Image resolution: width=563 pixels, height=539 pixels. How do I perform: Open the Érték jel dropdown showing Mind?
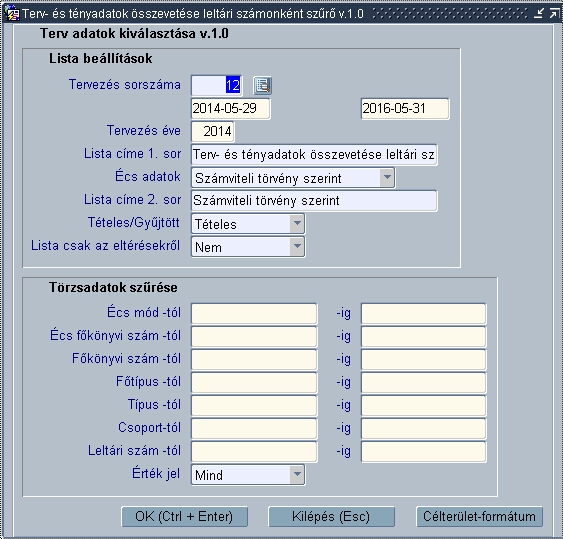[297, 474]
